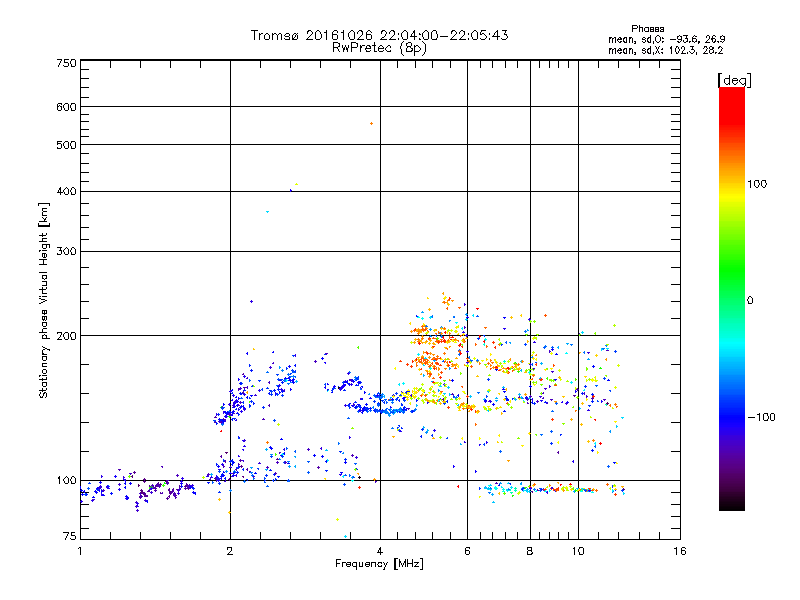This screenshot has height=600, width=800.
Task: Click the isolated cyan data point near 360 km
Action: tap(267, 212)
